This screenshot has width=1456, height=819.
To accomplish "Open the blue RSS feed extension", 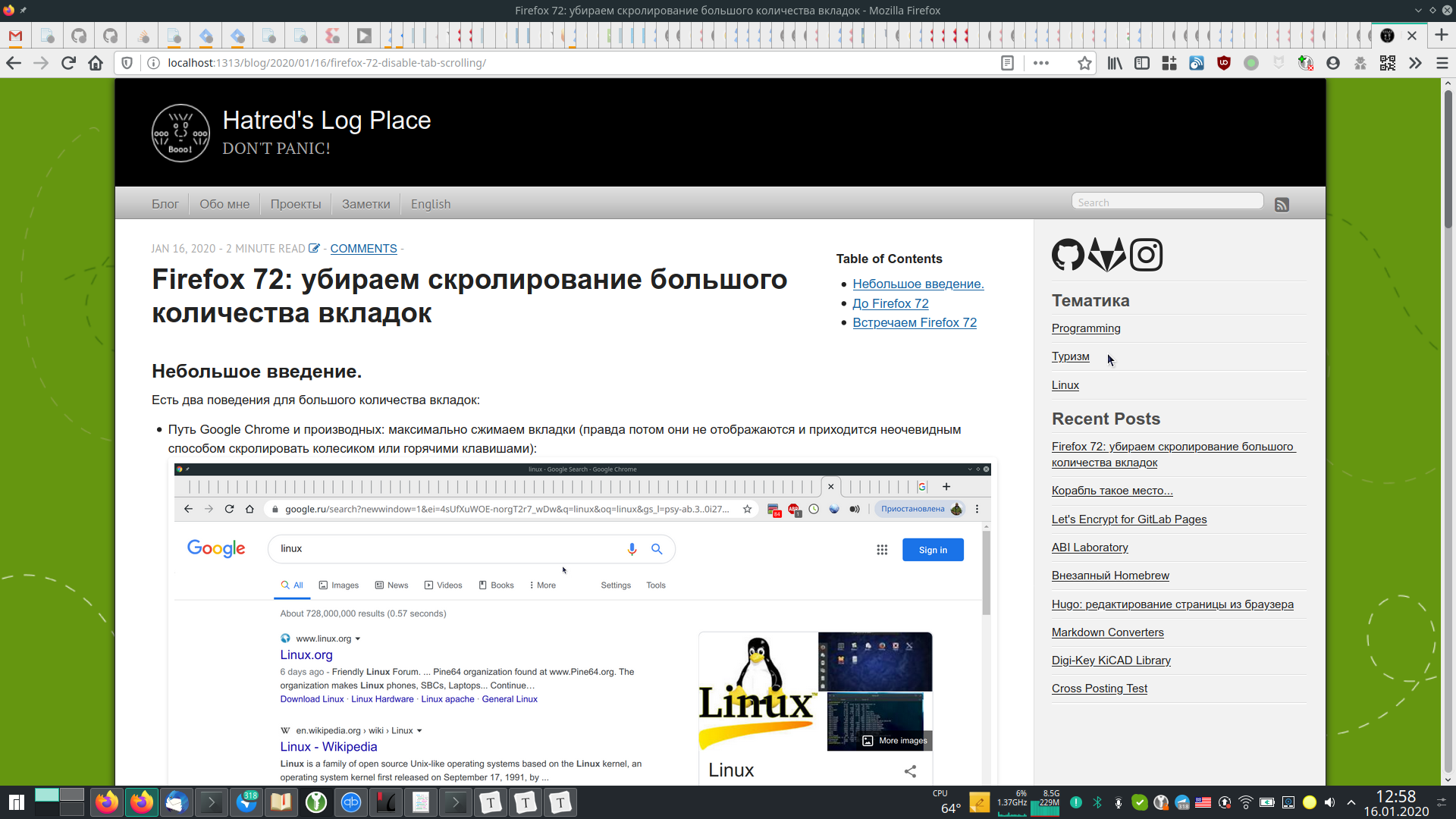I will 1197,63.
